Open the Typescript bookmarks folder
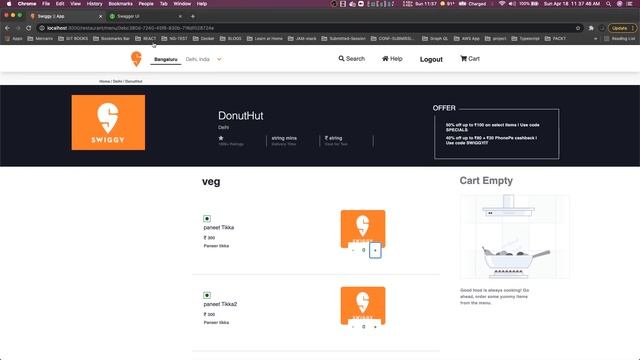Screen dimensions: 640x360 click(525, 38)
